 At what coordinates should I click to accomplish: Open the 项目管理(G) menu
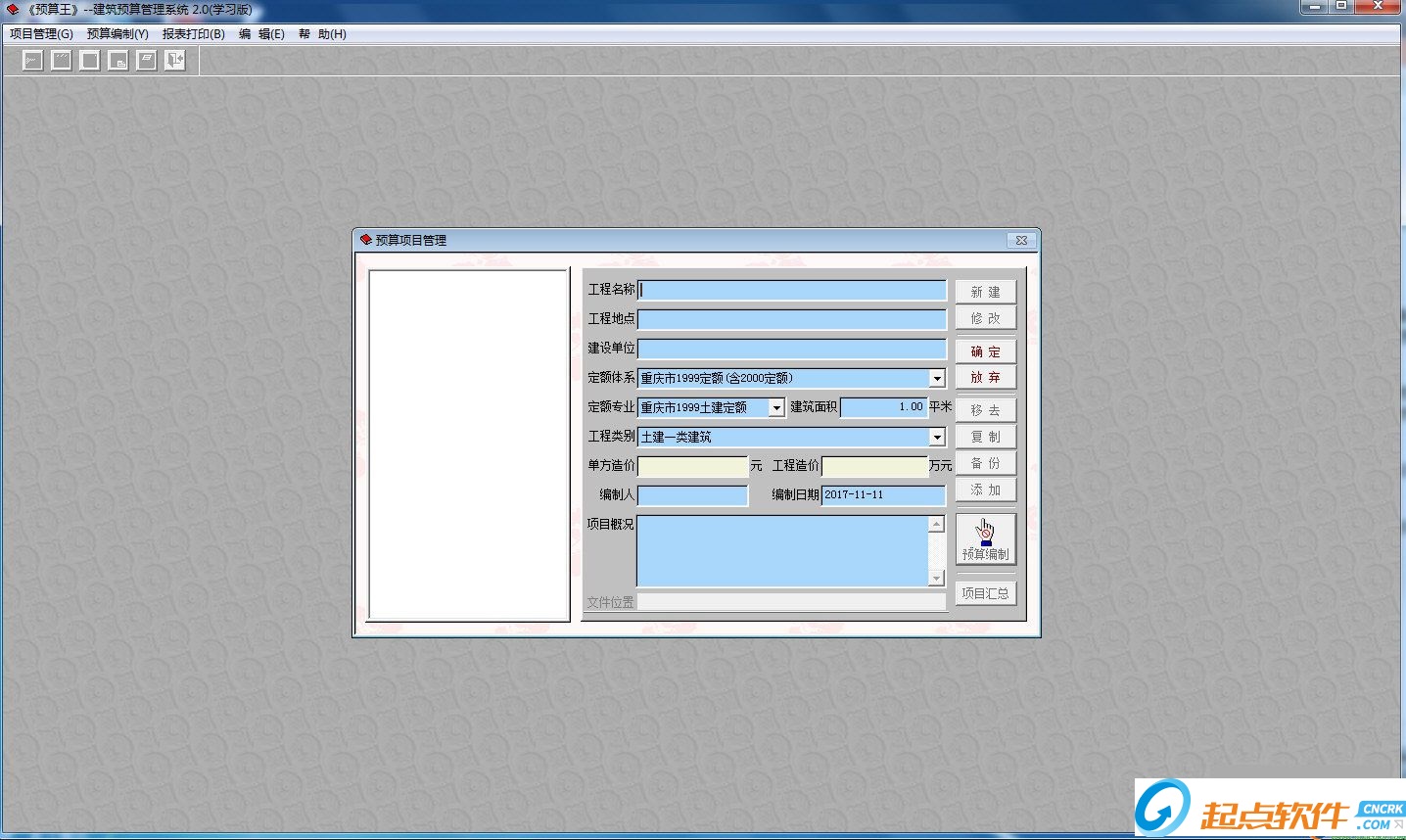point(41,34)
